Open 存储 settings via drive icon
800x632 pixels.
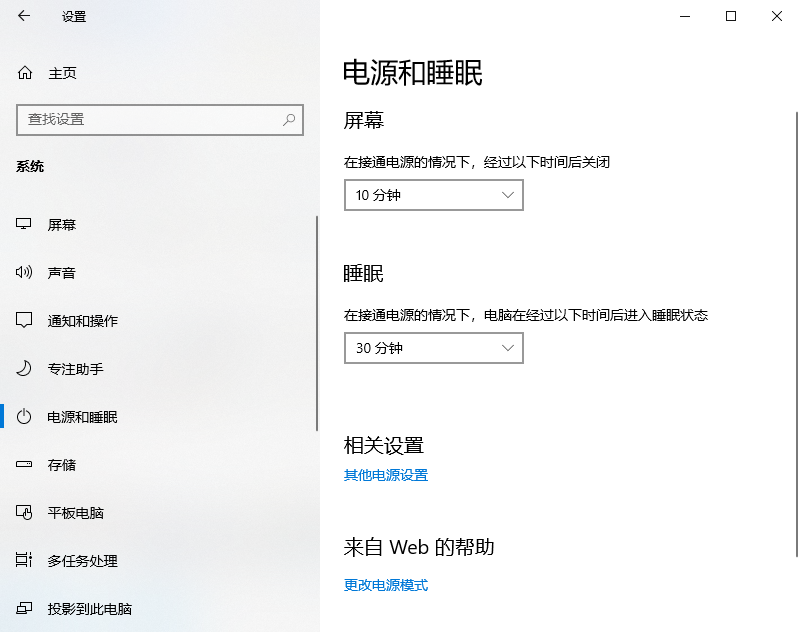[x=23, y=464]
